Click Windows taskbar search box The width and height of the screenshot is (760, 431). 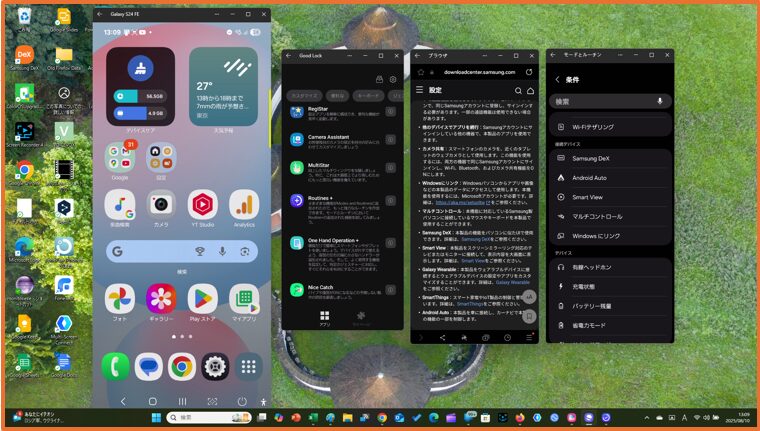(209, 417)
